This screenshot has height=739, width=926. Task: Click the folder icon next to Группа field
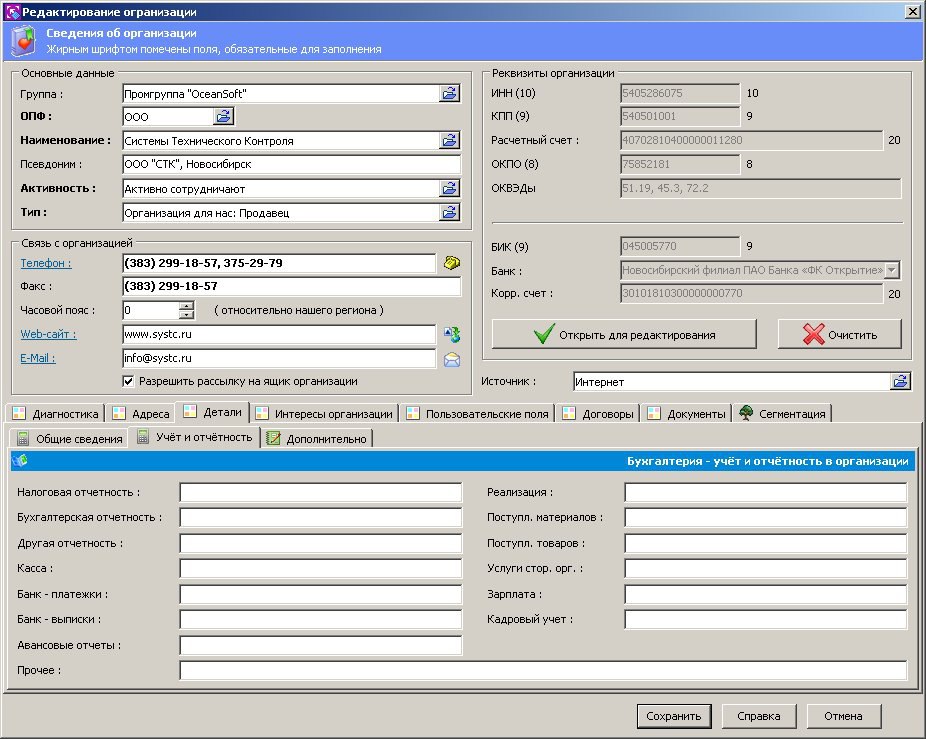click(x=450, y=93)
